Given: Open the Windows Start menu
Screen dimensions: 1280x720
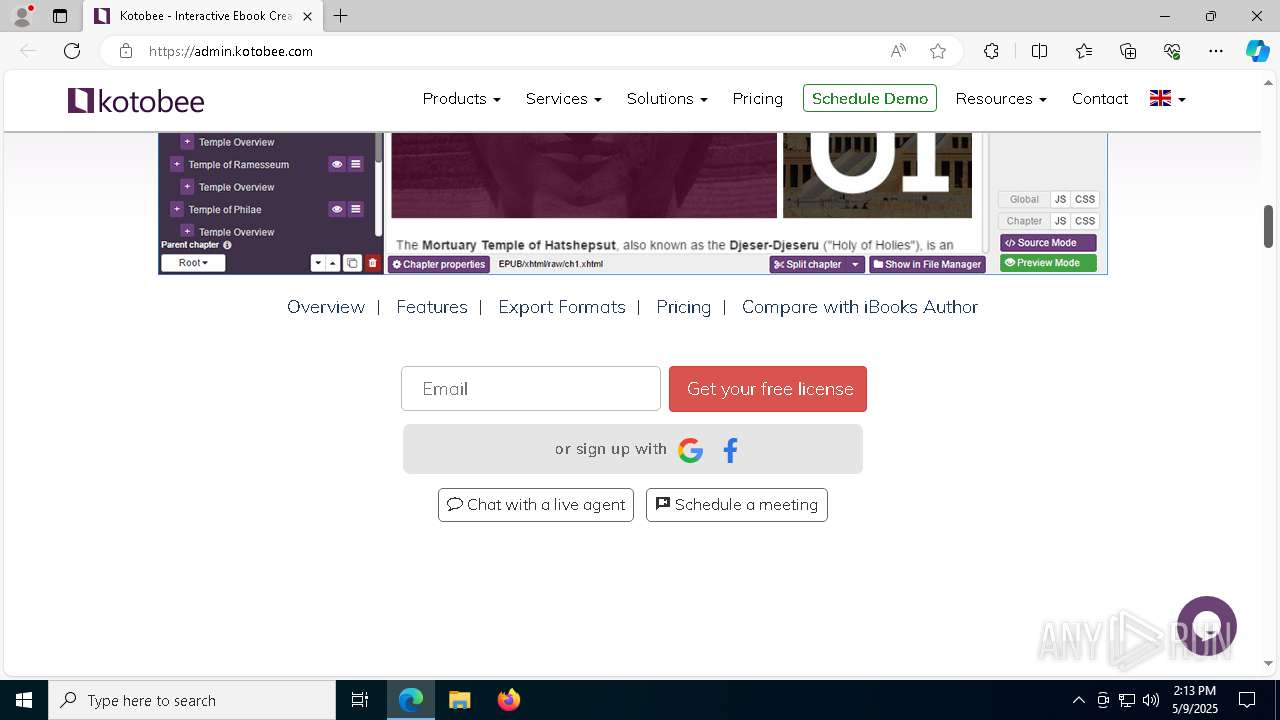Looking at the screenshot, I should 24,700.
